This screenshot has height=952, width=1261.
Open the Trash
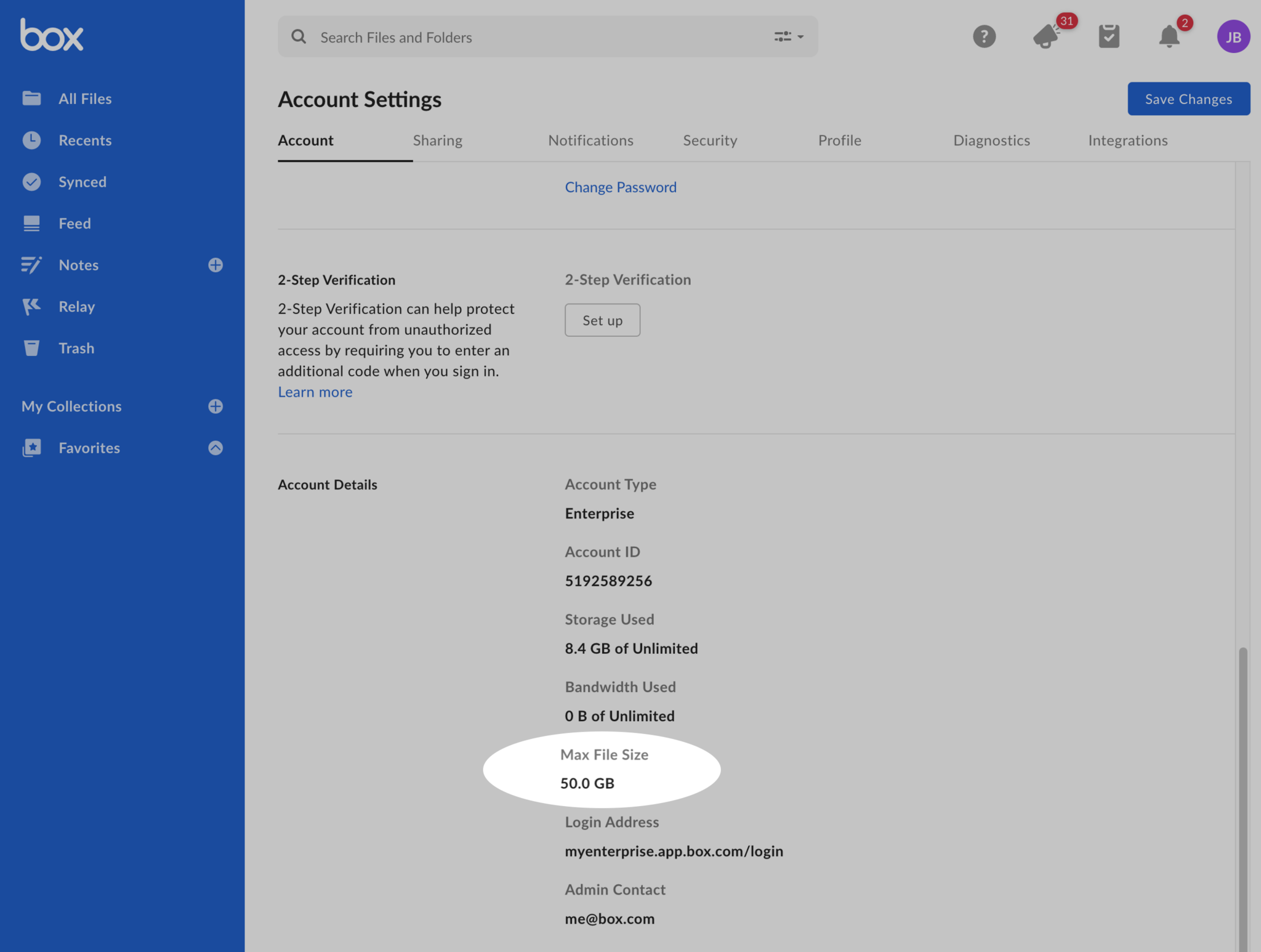pos(76,348)
